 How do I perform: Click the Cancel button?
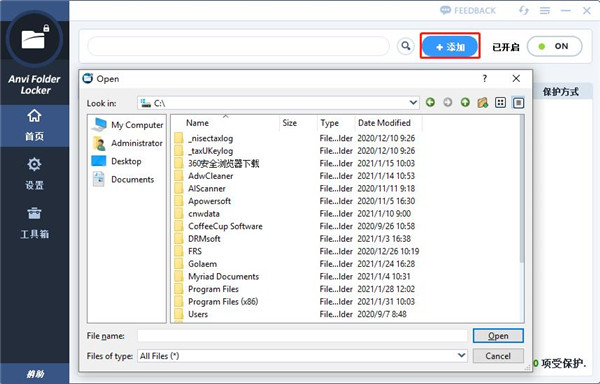click(498, 356)
